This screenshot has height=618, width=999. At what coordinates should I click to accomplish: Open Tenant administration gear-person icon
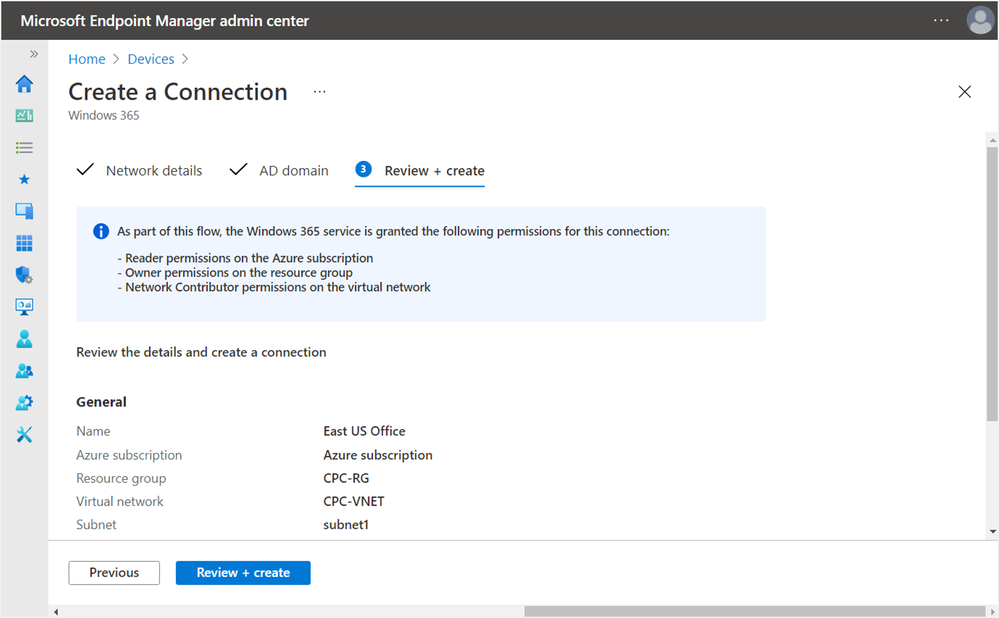24,403
